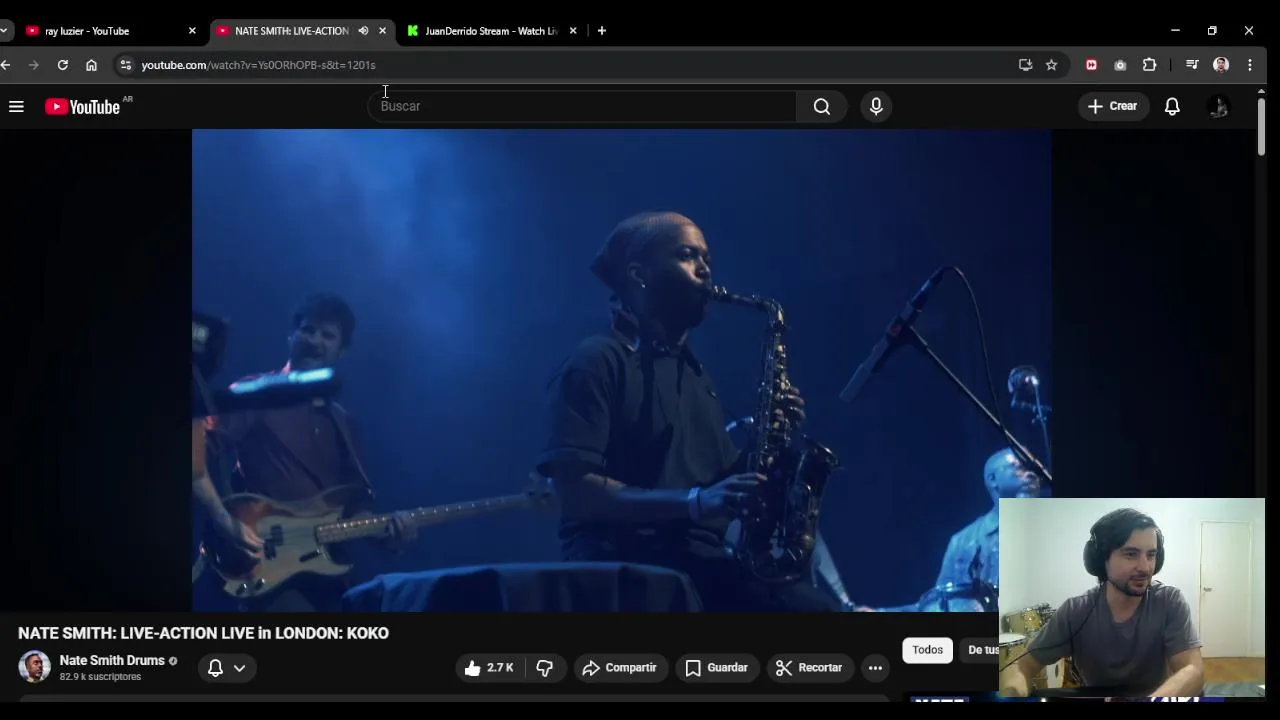Click the 82.9 k suscriptores text
1280x720 pixels.
[x=100, y=677]
